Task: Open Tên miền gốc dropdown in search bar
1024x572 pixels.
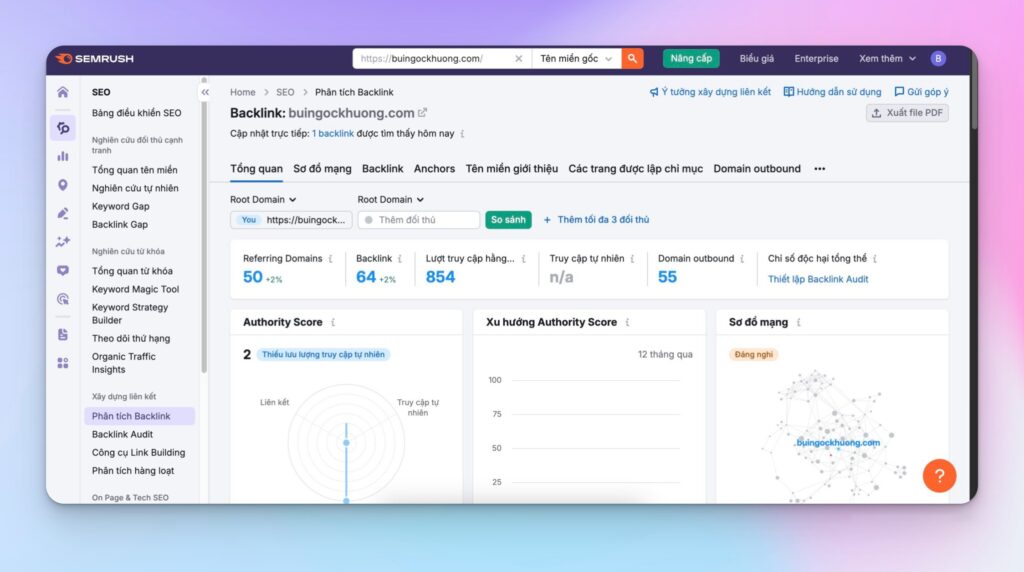Action: 576,59
